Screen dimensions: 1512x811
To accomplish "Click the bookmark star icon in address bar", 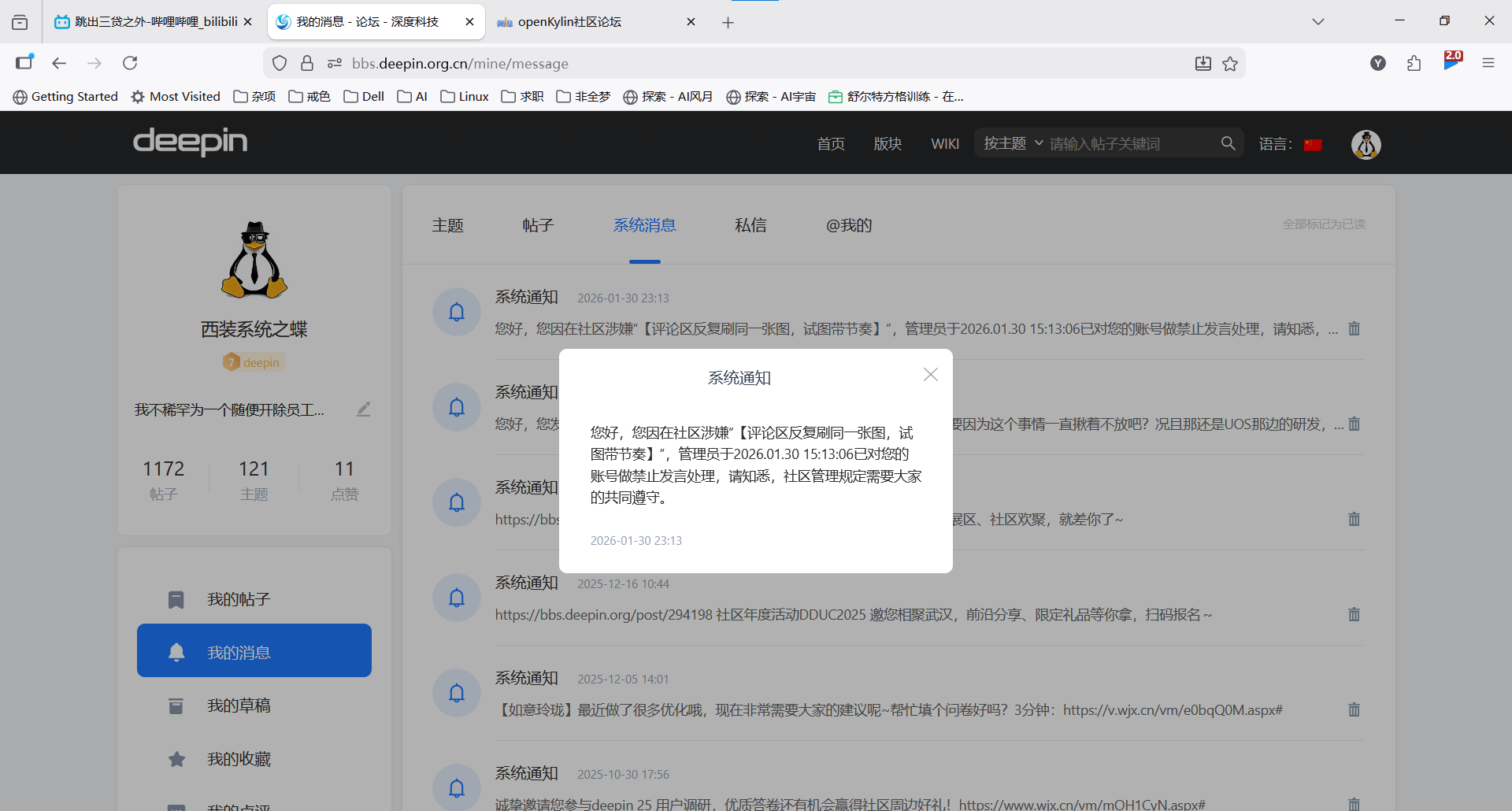I will coord(1230,64).
